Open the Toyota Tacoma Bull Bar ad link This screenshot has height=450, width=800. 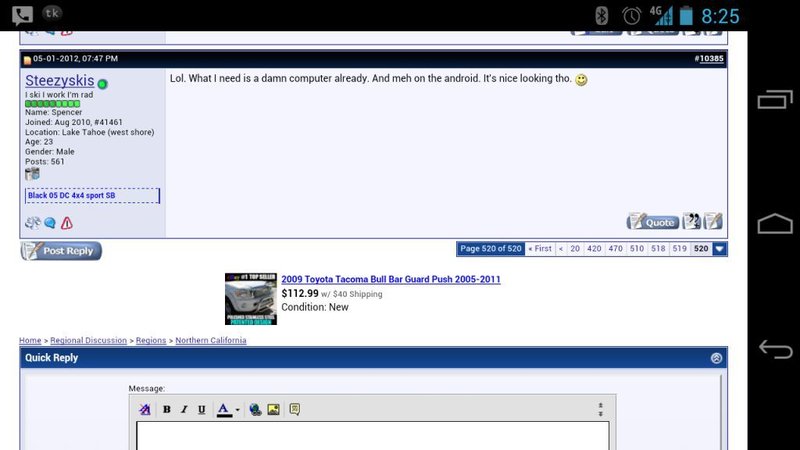pos(391,279)
